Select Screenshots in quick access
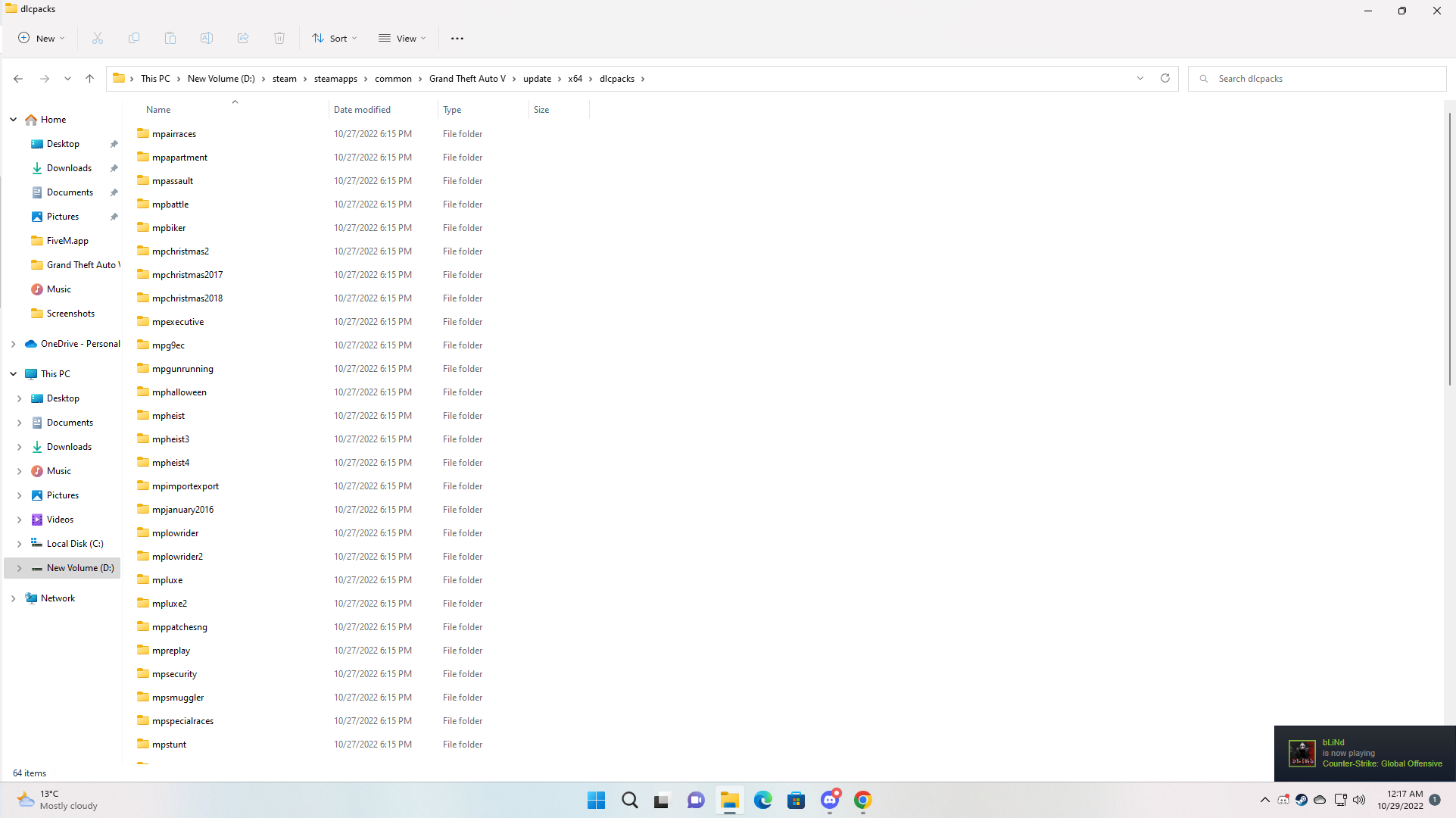 [x=70, y=314]
